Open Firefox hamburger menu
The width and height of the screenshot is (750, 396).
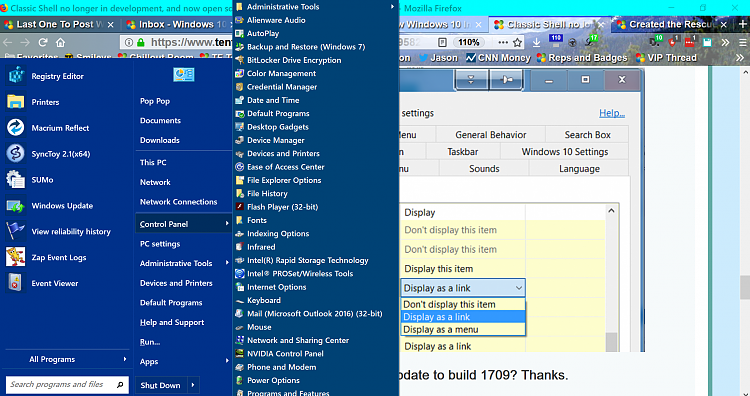pyautogui.click(x=742, y=43)
